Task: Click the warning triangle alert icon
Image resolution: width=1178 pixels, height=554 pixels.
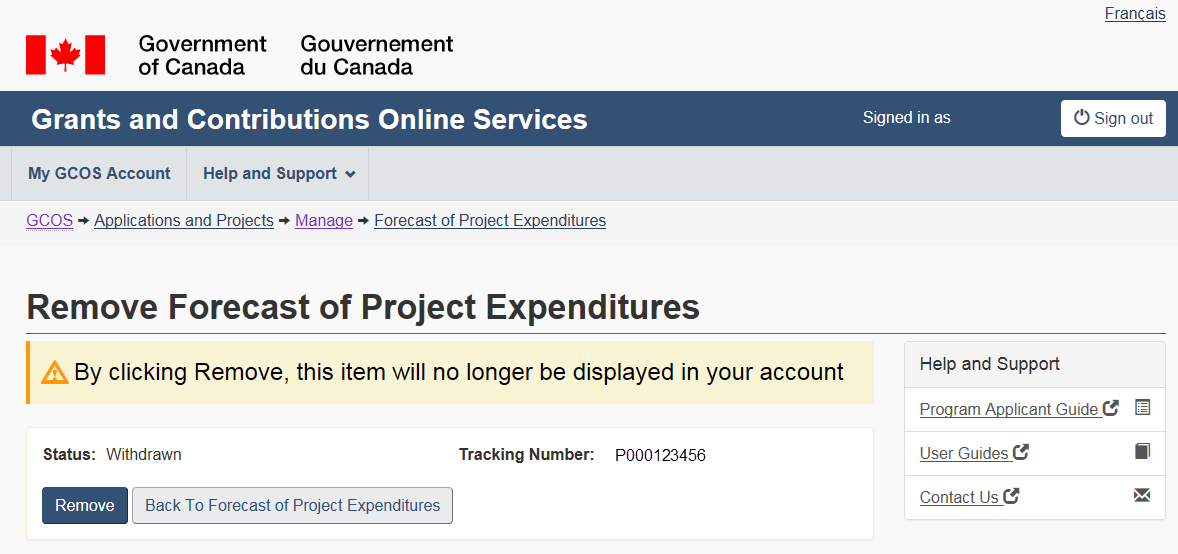Action: click(x=54, y=373)
